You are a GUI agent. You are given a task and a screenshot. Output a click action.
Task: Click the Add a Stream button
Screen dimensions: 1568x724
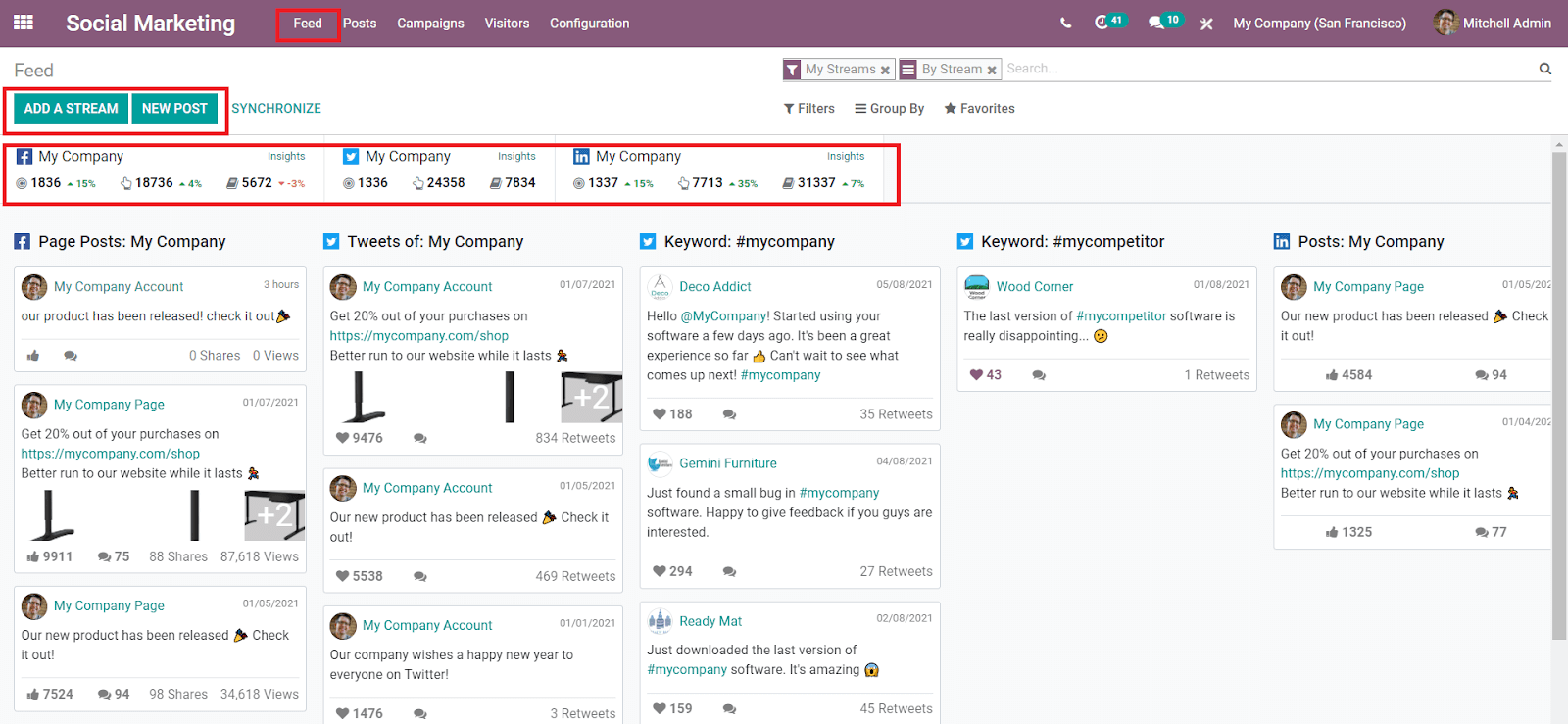[x=72, y=109]
